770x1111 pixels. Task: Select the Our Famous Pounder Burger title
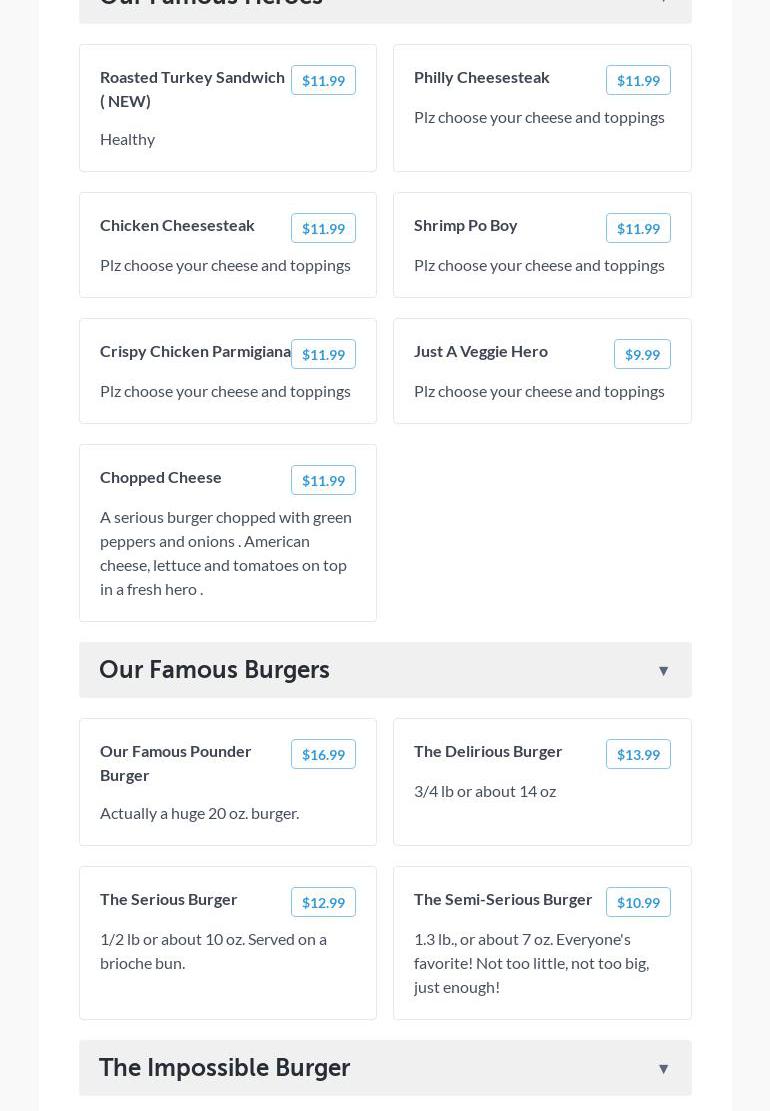point(176,763)
